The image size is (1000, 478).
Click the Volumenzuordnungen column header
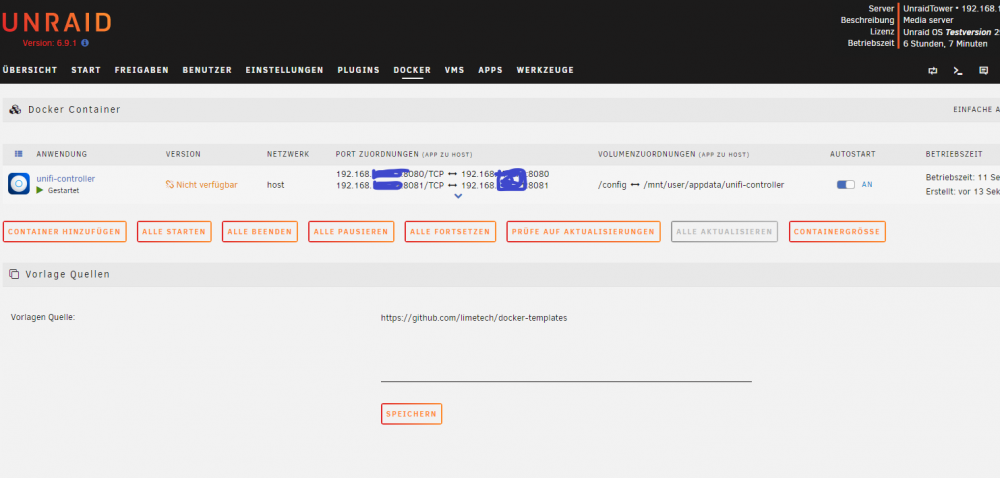(673, 154)
